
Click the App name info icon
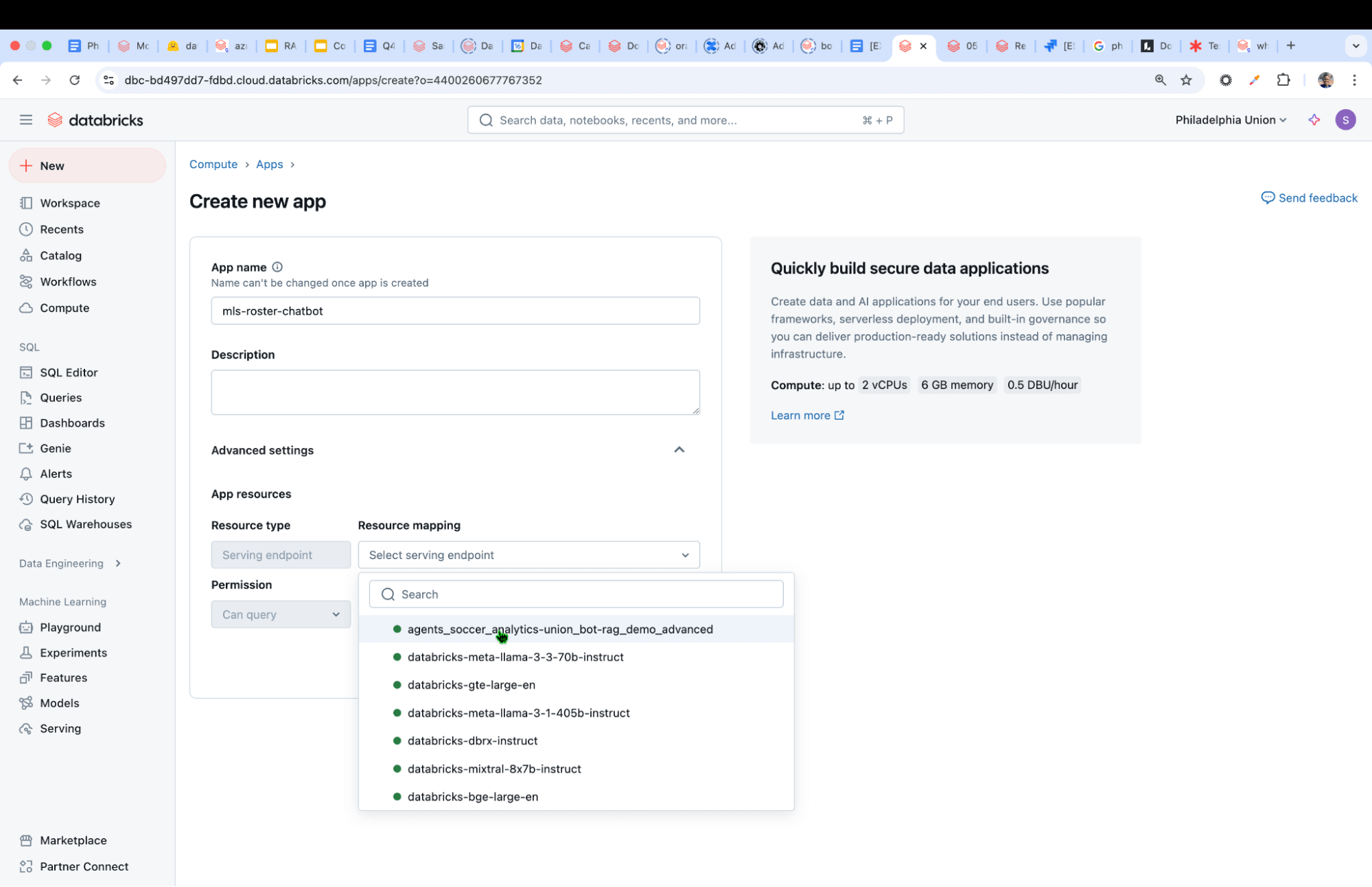coord(277,267)
